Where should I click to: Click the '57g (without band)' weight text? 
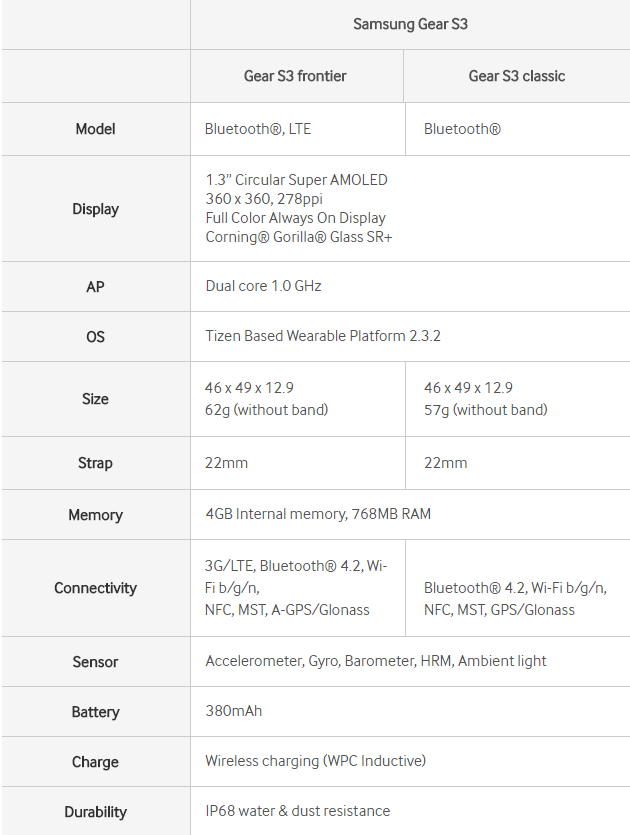(485, 409)
